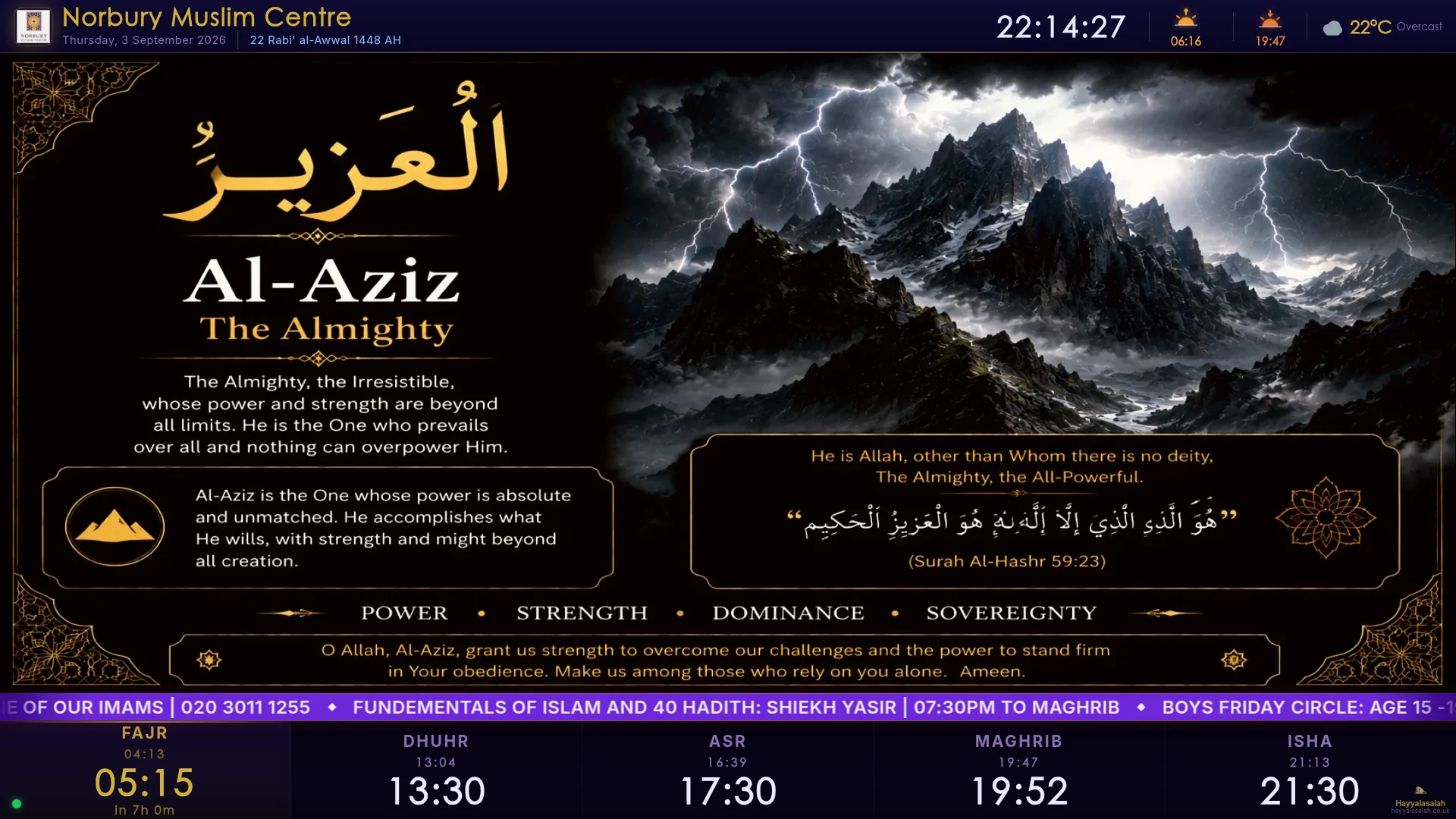Click the 'He is Allah, other than Whom' translation
Image resolution: width=1456 pixels, height=819 pixels.
[x=1012, y=466]
